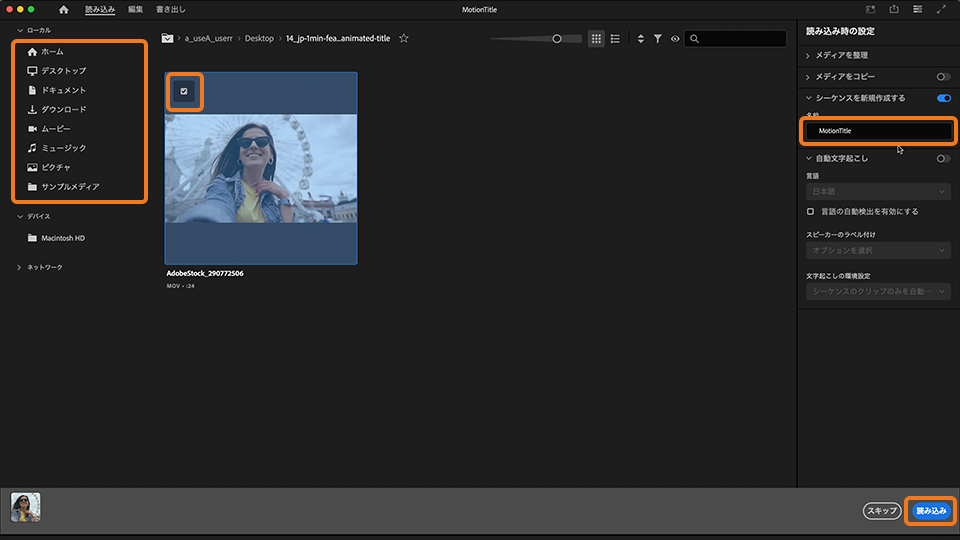Check 言語の自動検出を有効にする
The image size is (960, 540).
[x=810, y=211]
